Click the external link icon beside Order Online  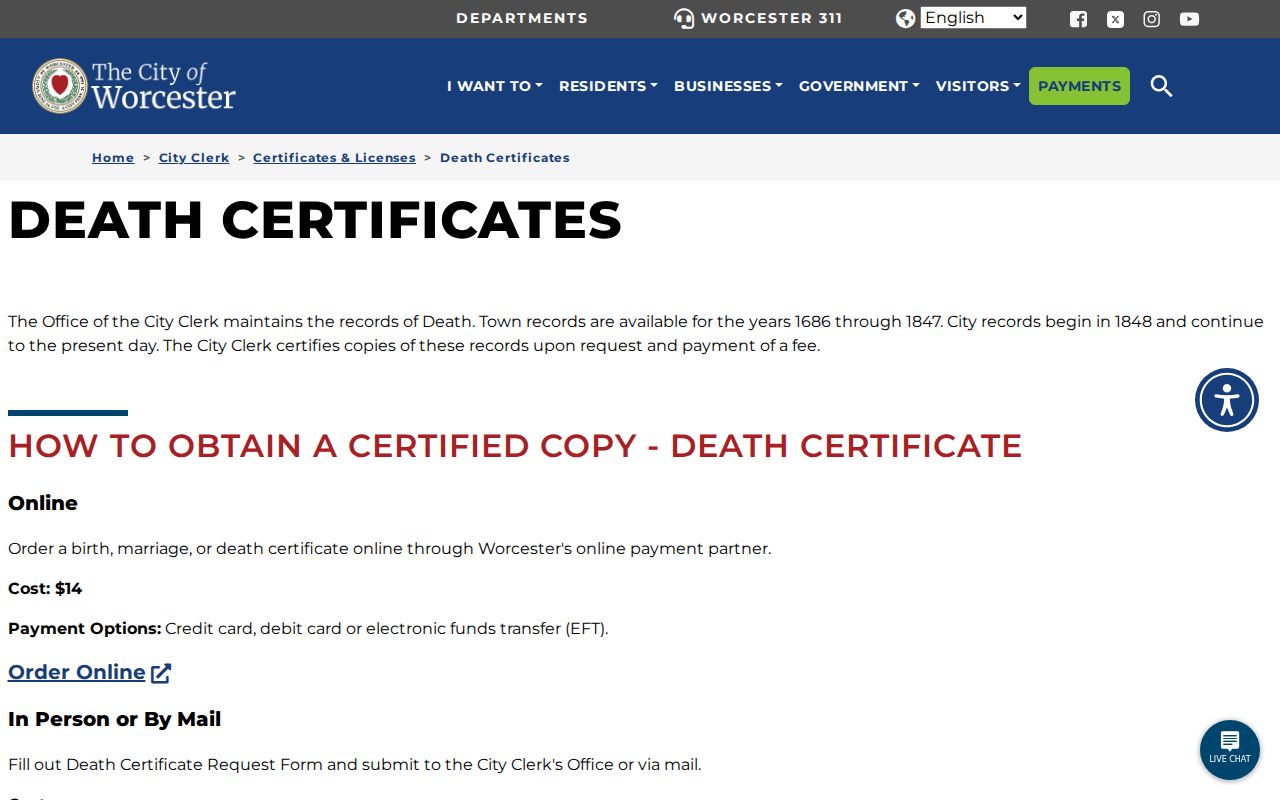(161, 673)
